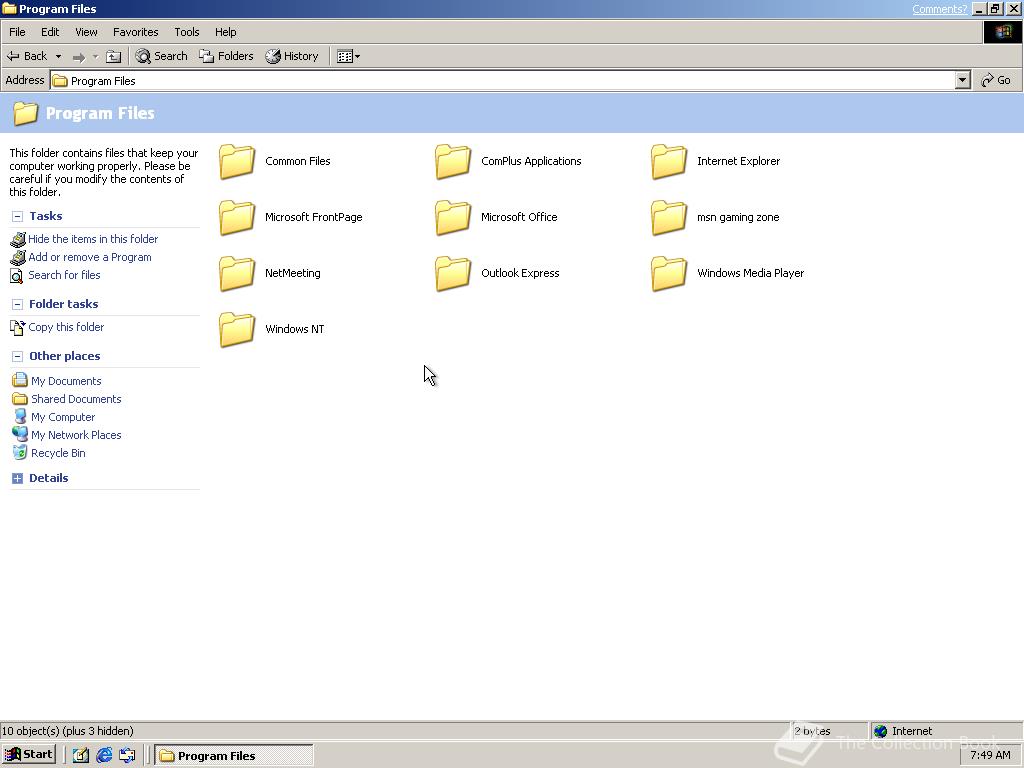The height and width of the screenshot is (768, 1024).
Task: Collapse the Folder tasks section
Action: [18, 304]
